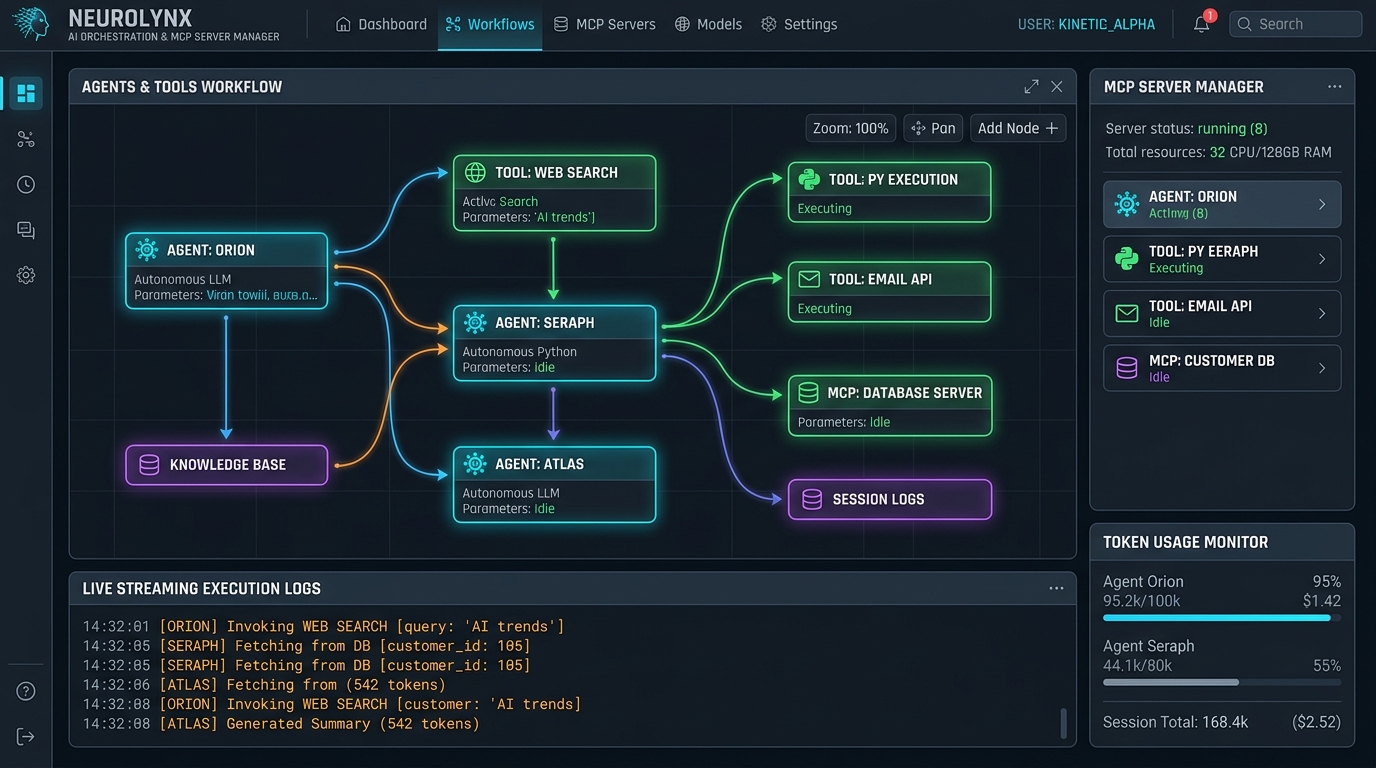The height and width of the screenshot is (768, 1376).
Task: Click the Agent Seraph token usage bar
Action: tap(1222, 682)
